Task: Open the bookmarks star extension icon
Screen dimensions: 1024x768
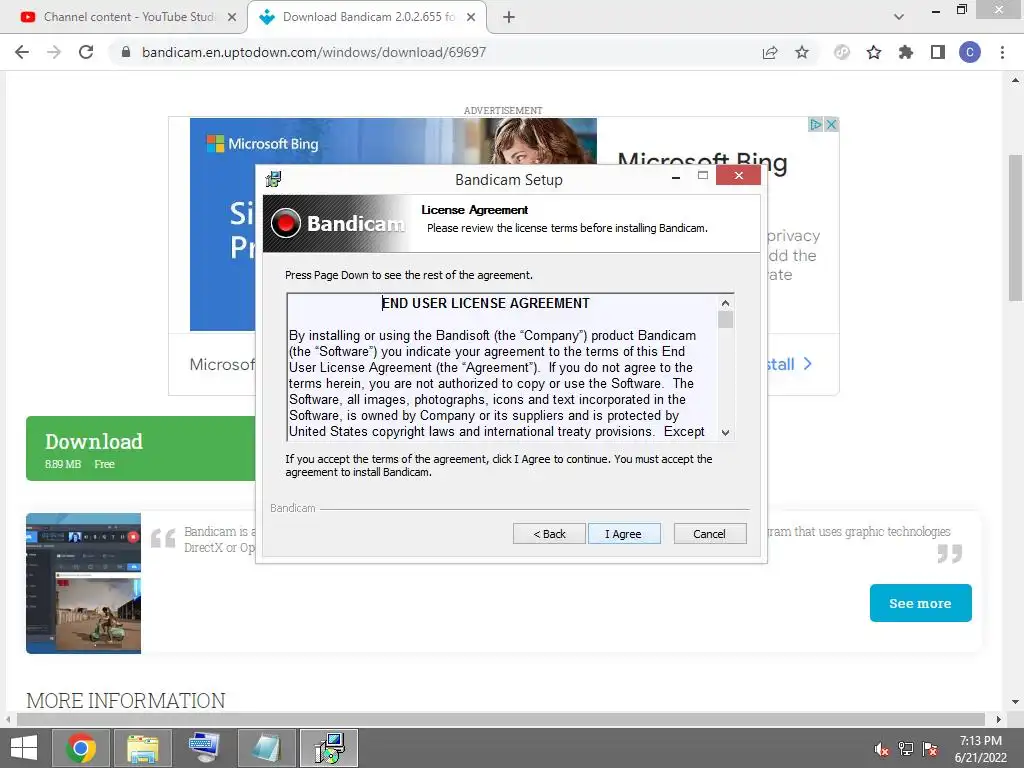Action: pyautogui.click(x=874, y=52)
